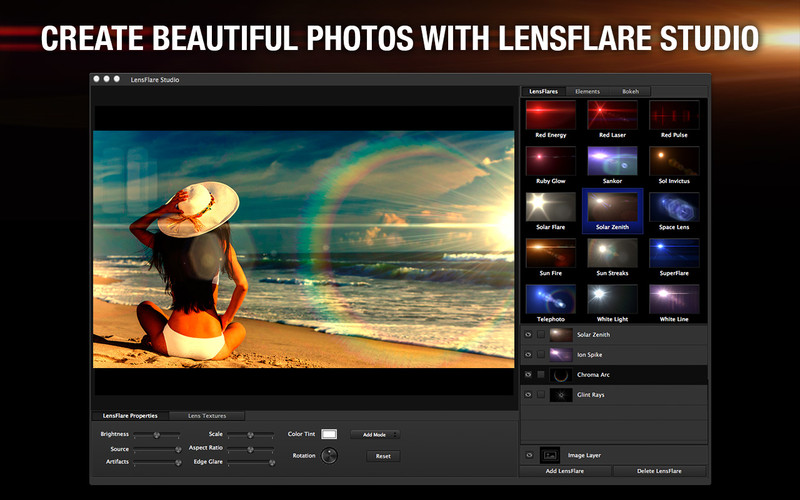Choose the Sol Invictus flare thumbnail

pos(674,161)
